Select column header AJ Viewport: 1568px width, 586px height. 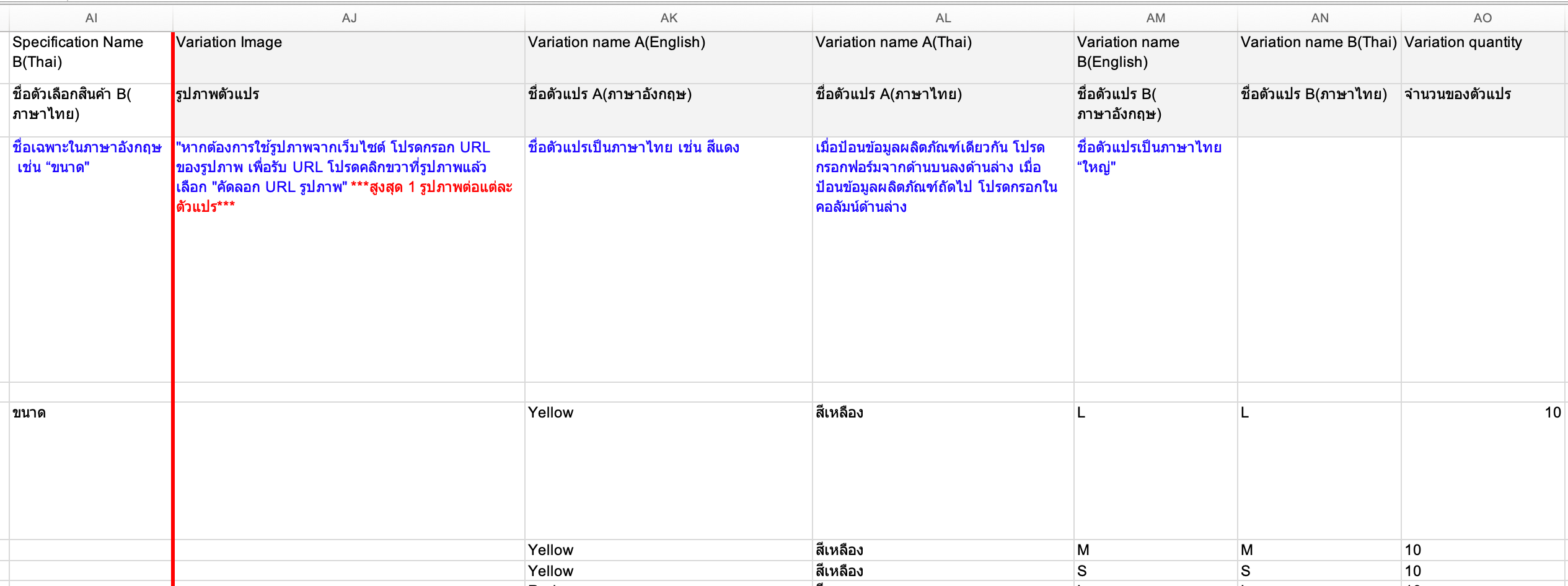point(349,18)
